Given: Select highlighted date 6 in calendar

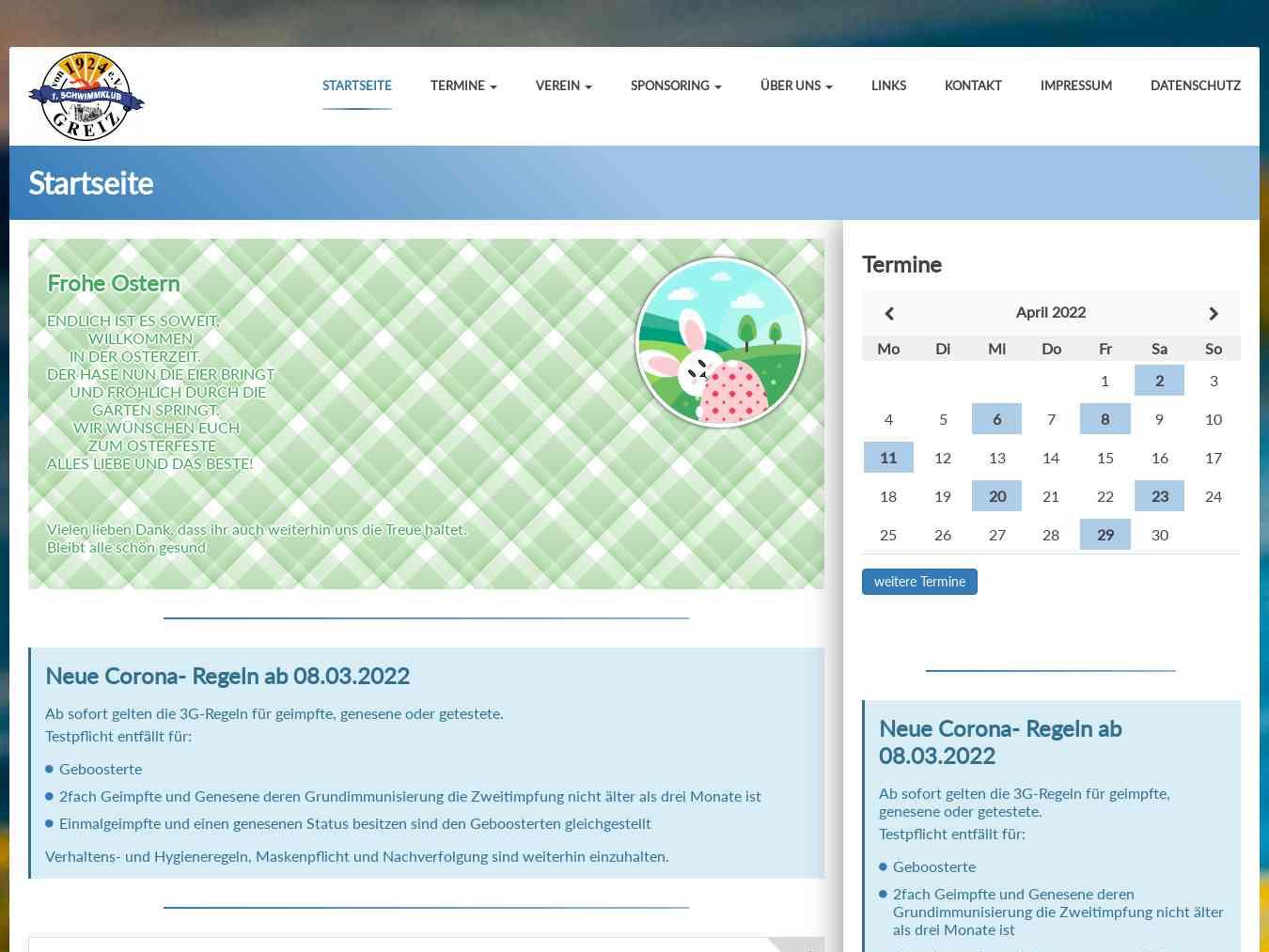Looking at the screenshot, I should [x=996, y=419].
